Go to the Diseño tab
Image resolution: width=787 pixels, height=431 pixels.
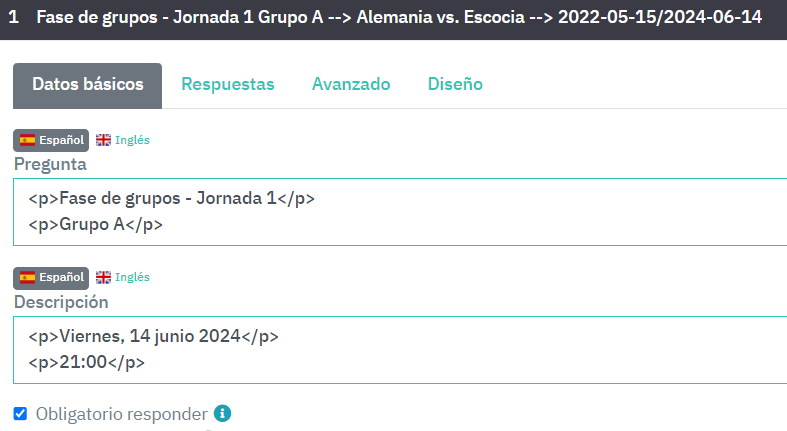pyautogui.click(x=455, y=85)
